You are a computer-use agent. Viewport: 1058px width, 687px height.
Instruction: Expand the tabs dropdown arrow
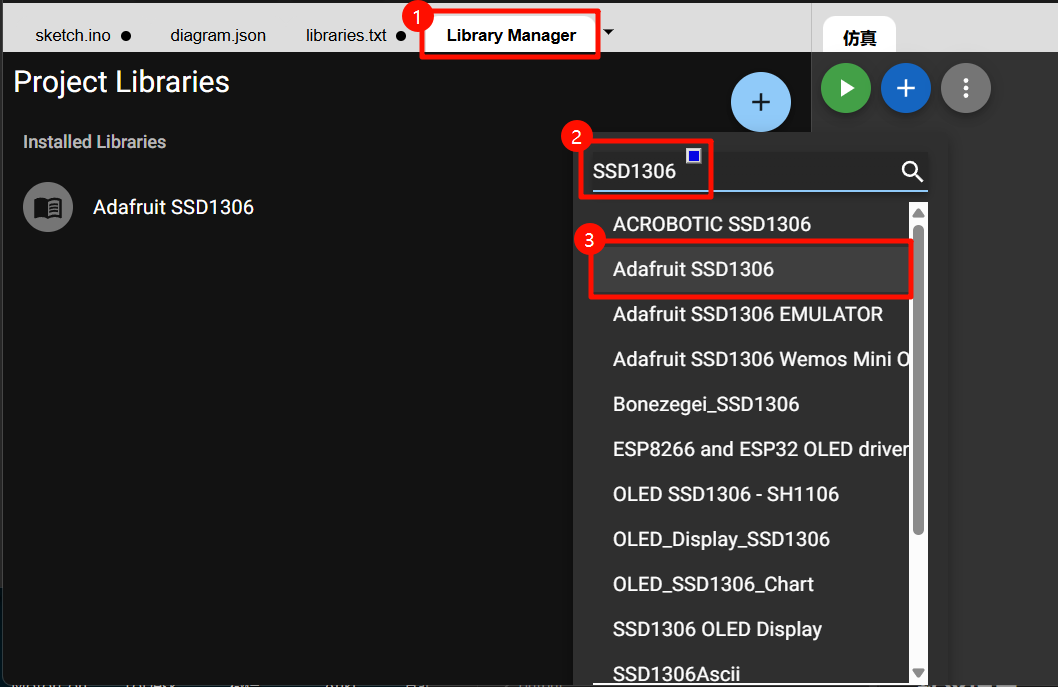608,32
